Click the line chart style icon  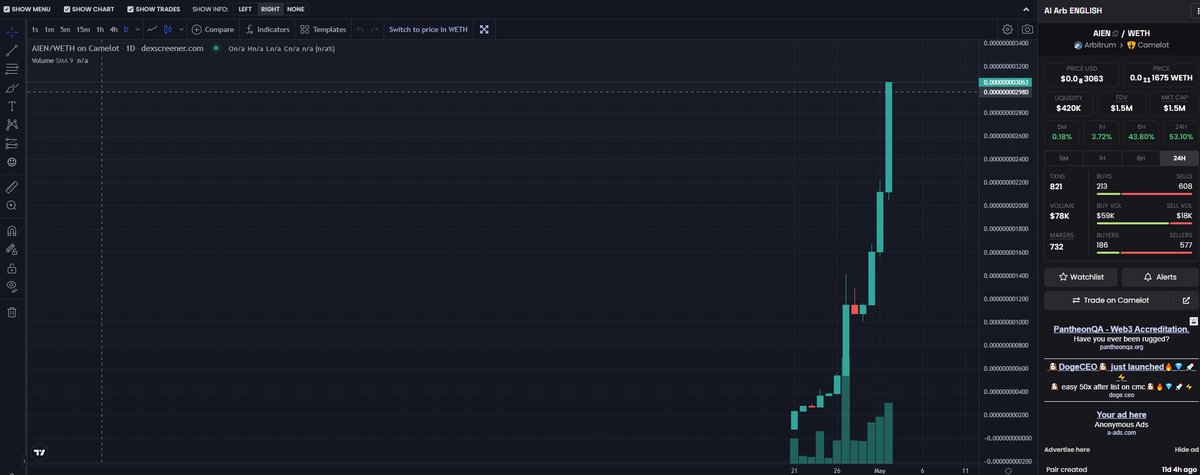pos(152,30)
